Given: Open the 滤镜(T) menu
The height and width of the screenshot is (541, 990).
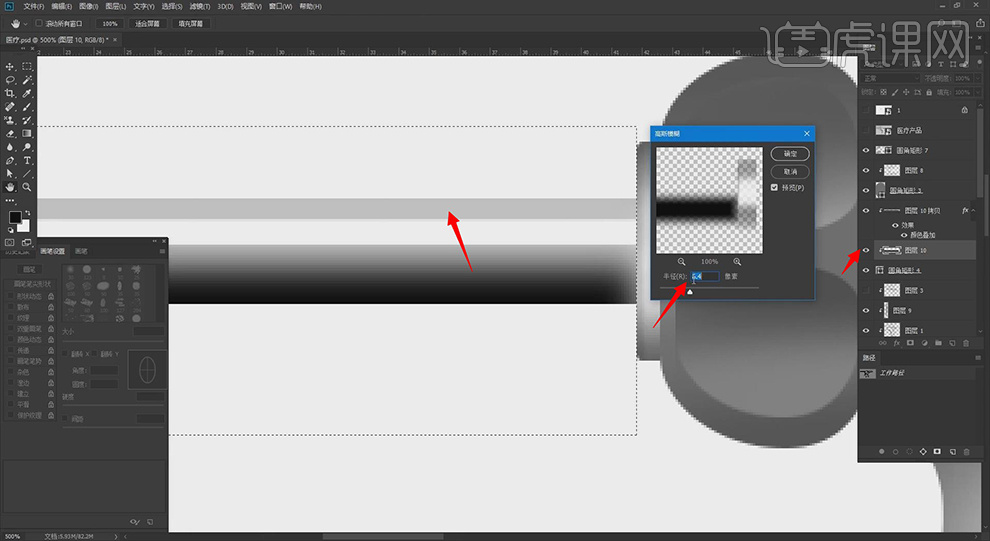Looking at the screenshot, I should 200,6.
